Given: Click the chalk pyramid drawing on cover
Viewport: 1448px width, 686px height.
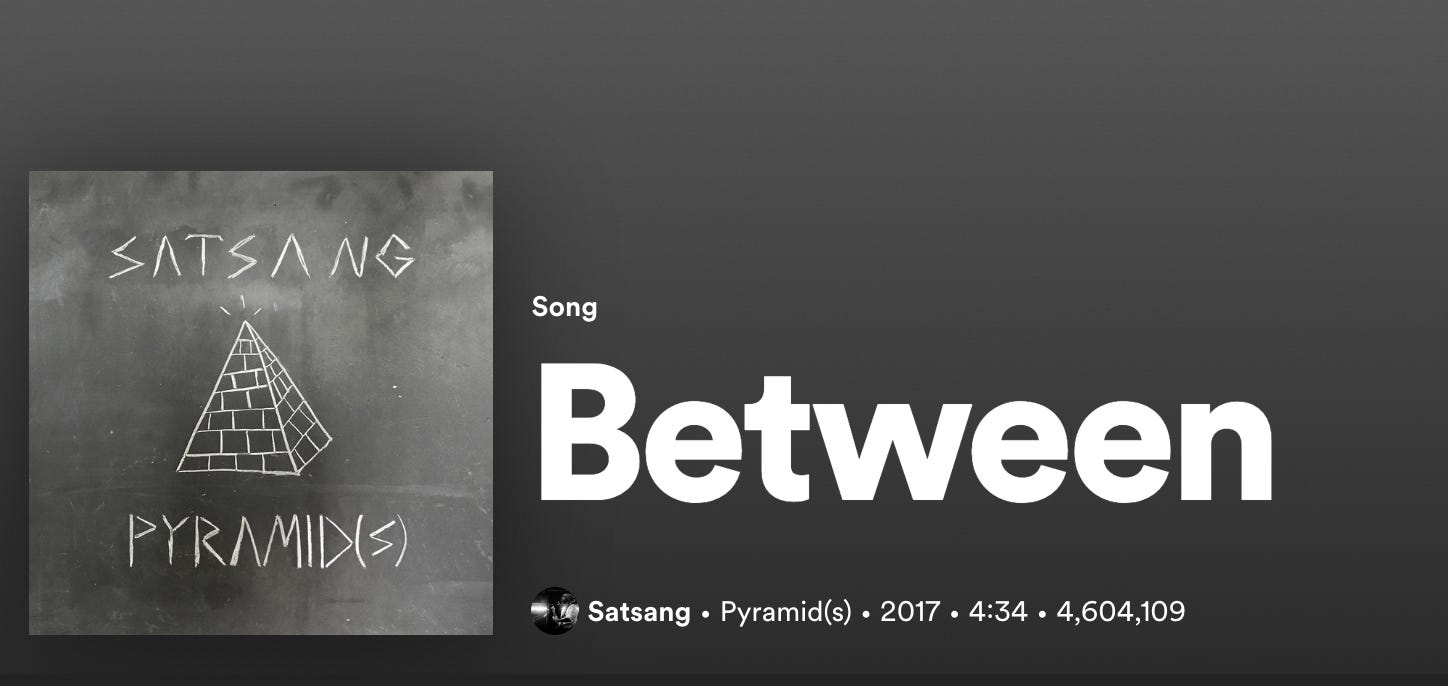Looking at the screenshot, I should 254,397.
